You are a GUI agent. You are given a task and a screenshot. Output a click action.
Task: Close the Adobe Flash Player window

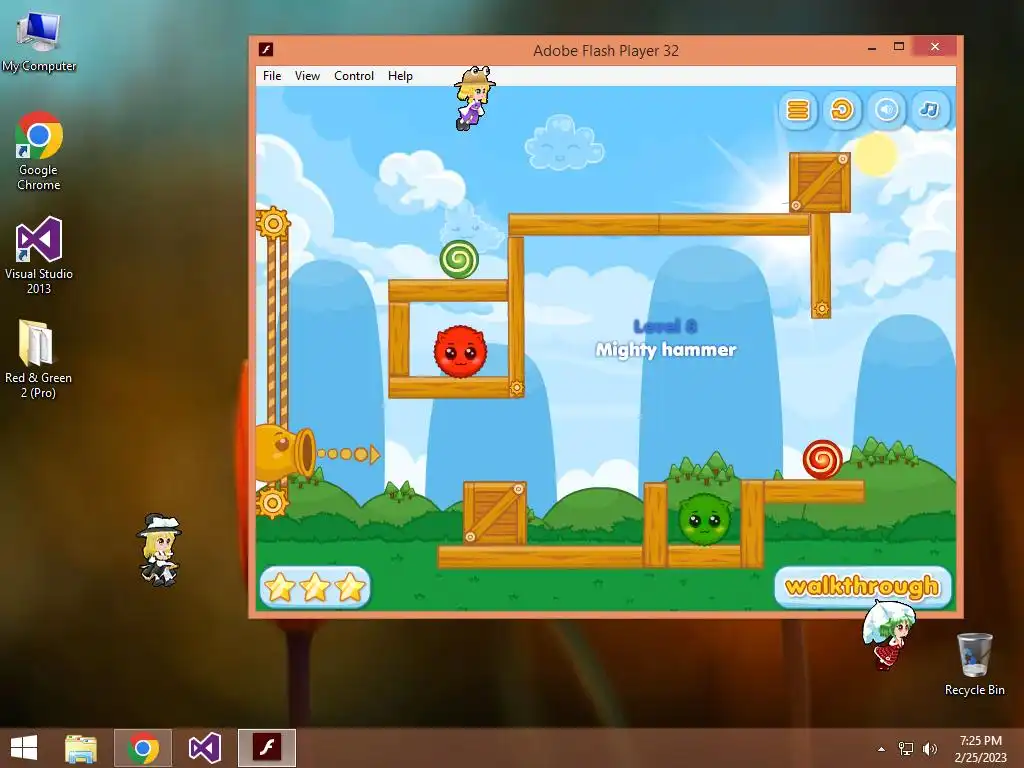935,46
